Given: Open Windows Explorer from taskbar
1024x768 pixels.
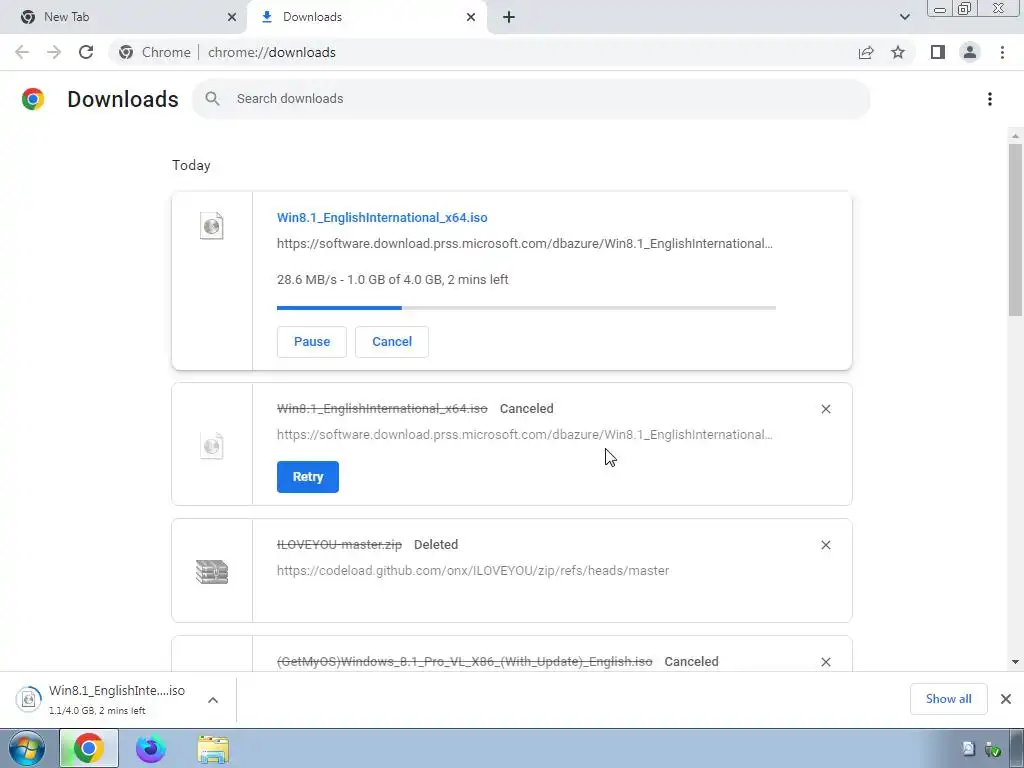Looking at the screenshot, I should pos(213,748).
